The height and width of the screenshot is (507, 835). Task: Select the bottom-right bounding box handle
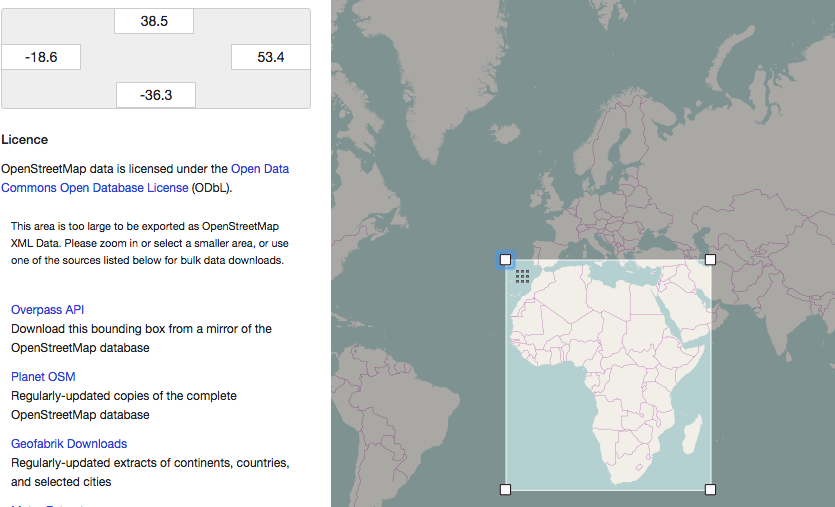click(x=711, y=489)
